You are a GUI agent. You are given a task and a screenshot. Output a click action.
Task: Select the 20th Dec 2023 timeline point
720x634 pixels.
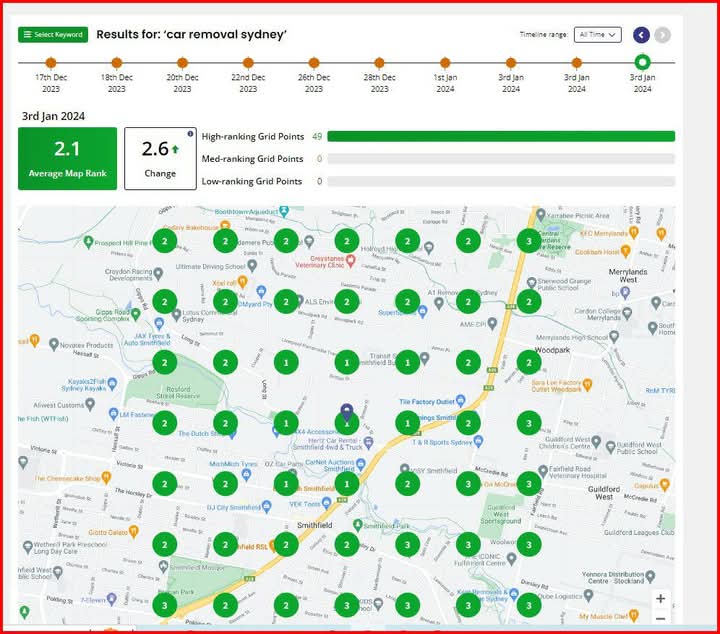point(182,63)
